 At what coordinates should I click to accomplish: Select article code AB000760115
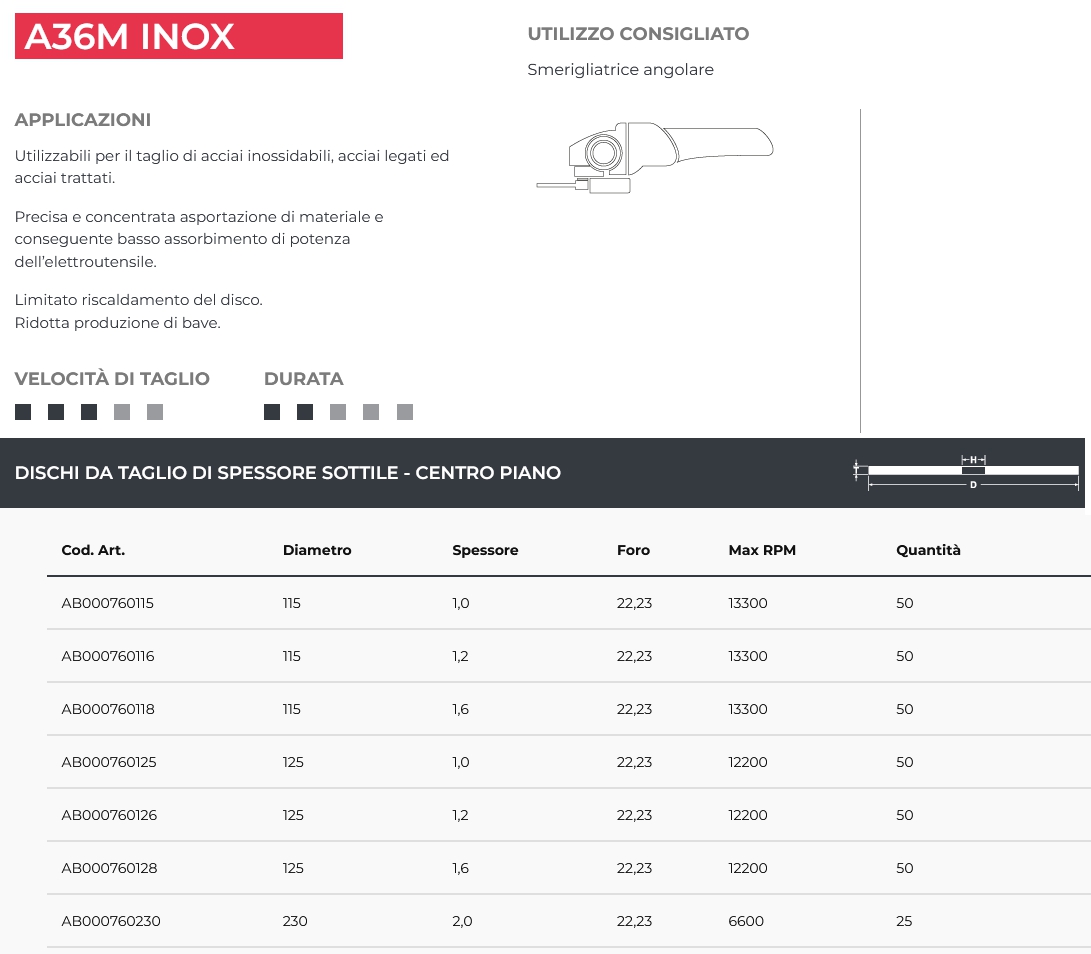point(107,603)
